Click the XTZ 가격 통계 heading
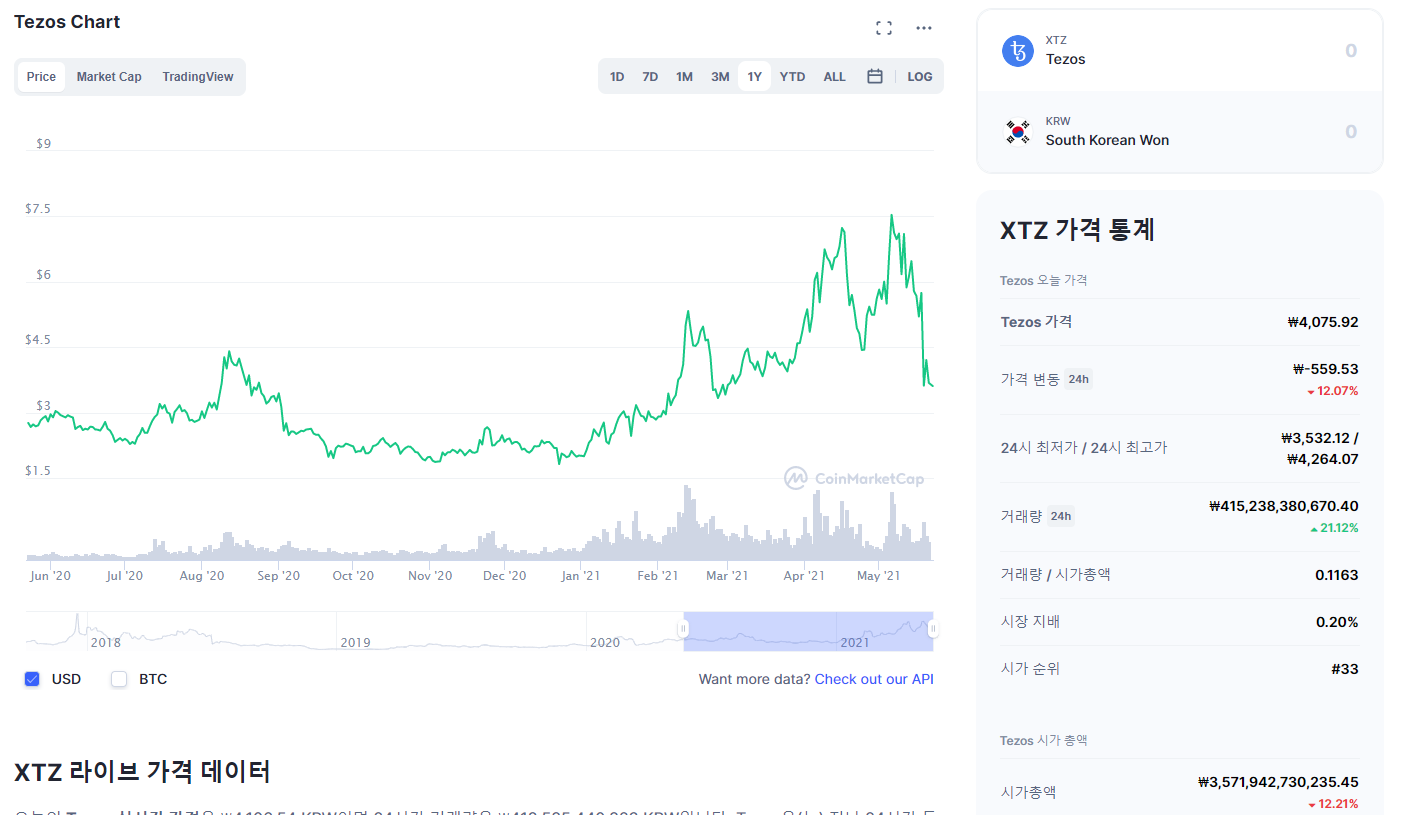Image resolution: width=1404 pixels, height=815 pixels. pyautogui.click(x=1077, y=230)
